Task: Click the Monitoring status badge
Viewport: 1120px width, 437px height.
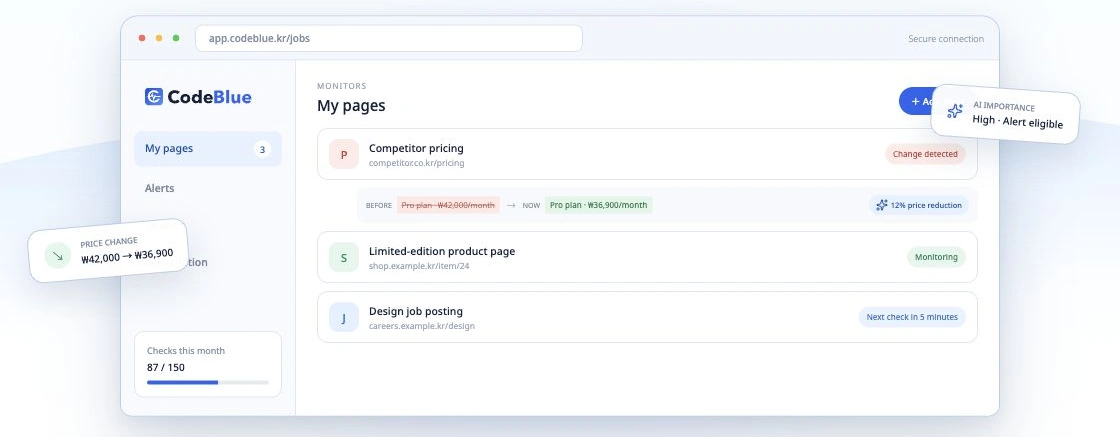Action: [936, 256]
